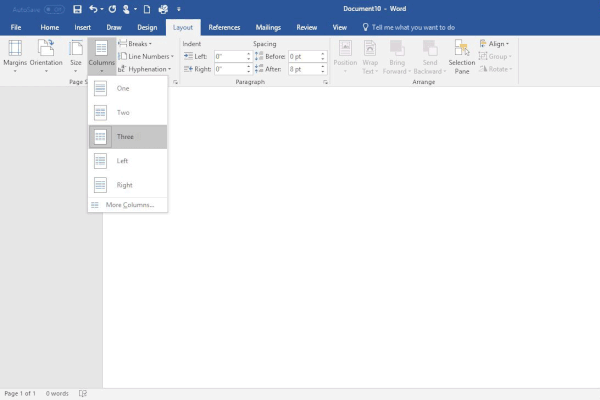600x400 pixels.
Task: Click the Undo arrow icon
Action: tap(93, 8)
